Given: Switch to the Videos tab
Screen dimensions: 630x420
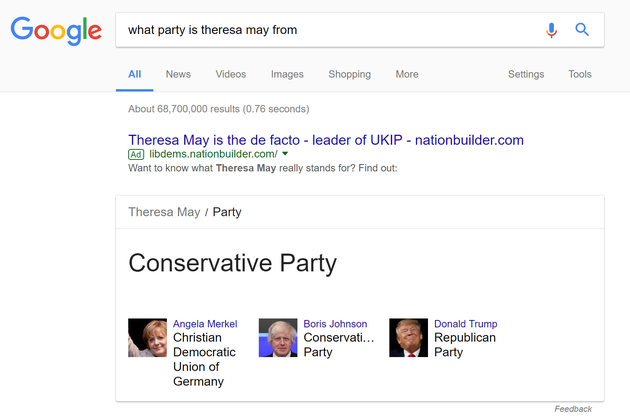Looking at the screenshot, I should [x=231, y=74].
